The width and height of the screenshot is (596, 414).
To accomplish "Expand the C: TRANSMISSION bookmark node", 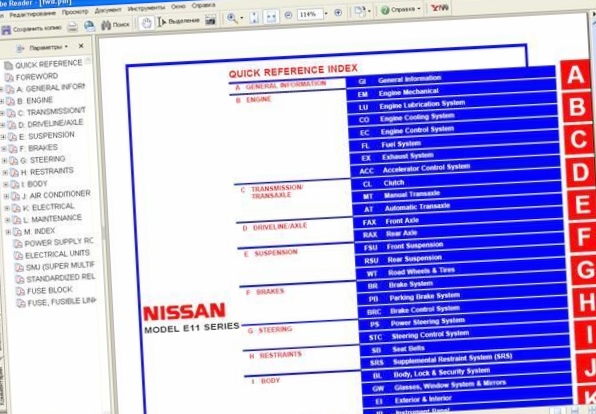I will [3, 113].
